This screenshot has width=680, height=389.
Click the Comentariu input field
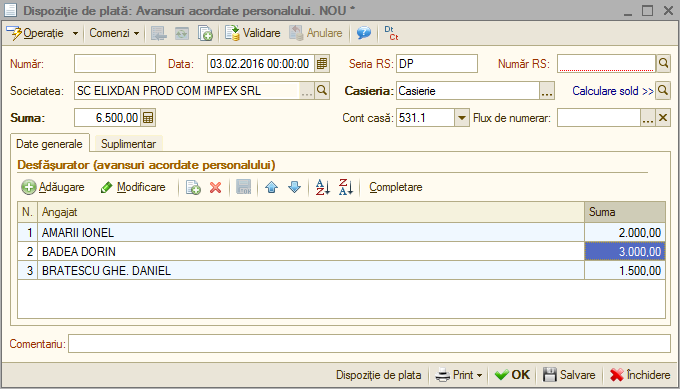click(369, 344)
